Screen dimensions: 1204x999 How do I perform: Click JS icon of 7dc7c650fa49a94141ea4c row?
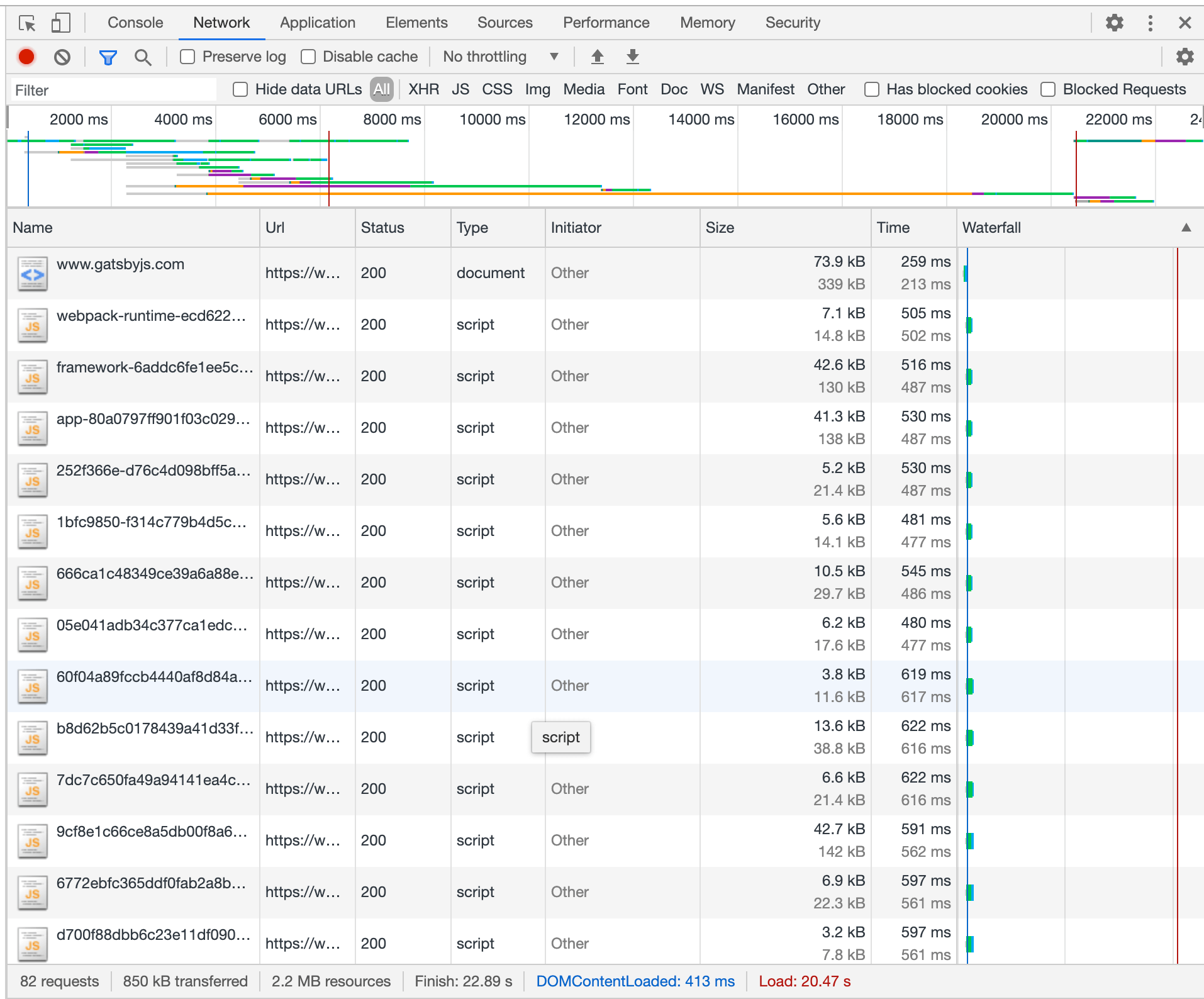tap(33, 790)
